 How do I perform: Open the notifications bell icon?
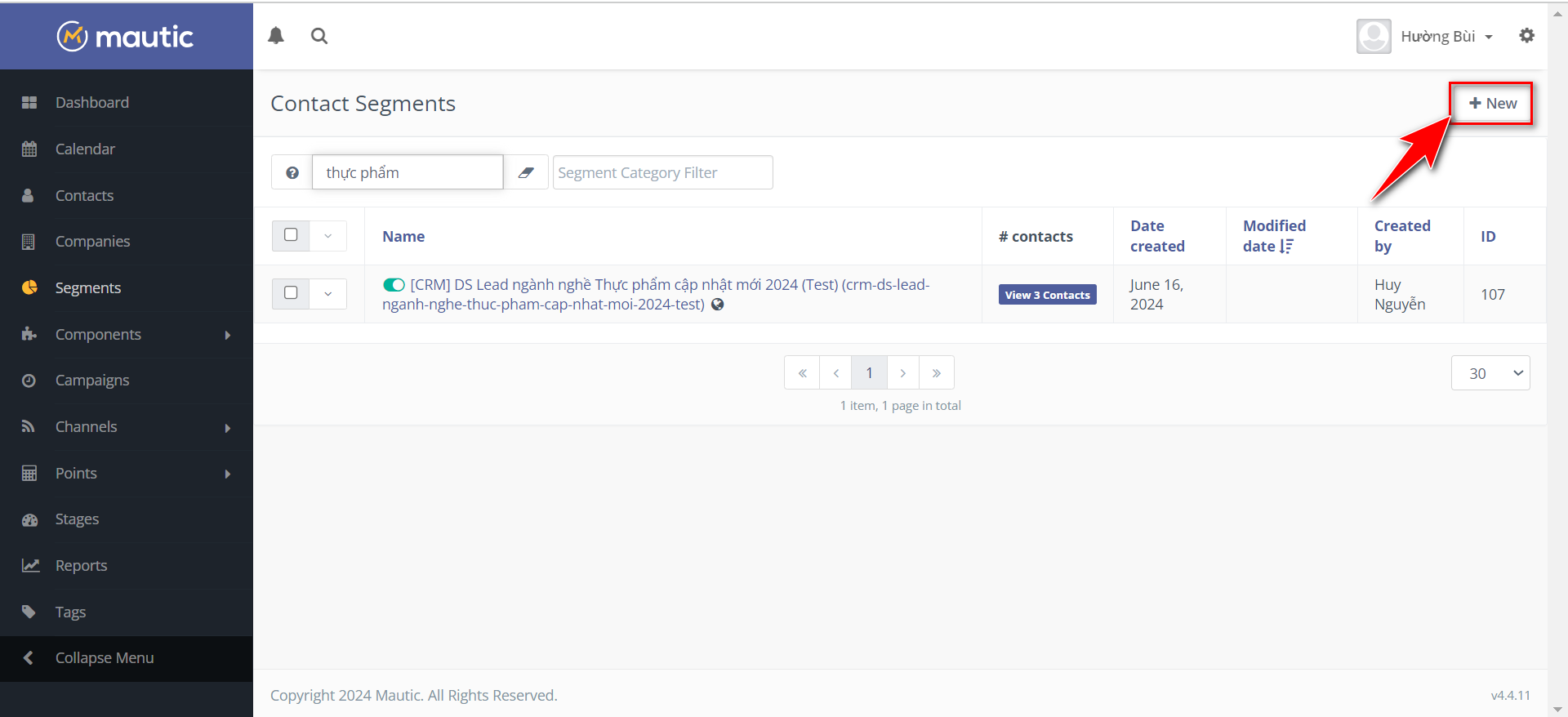[276, 36]
